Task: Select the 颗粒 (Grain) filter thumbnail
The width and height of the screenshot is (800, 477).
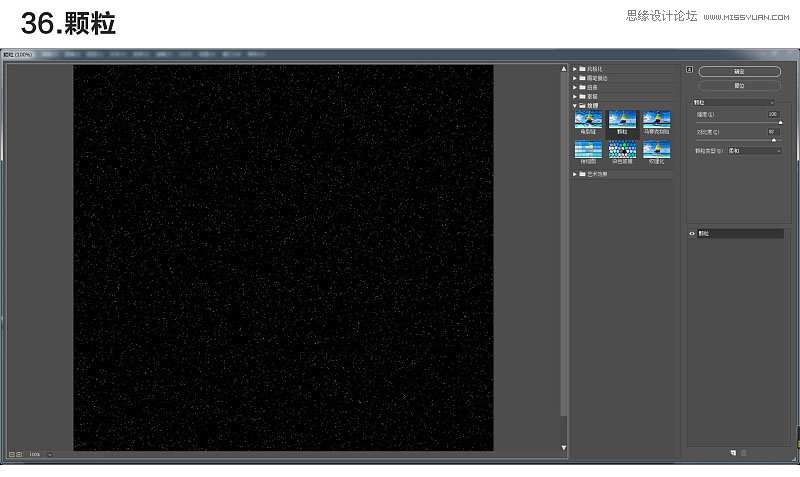Action: (x=622, y=119)
